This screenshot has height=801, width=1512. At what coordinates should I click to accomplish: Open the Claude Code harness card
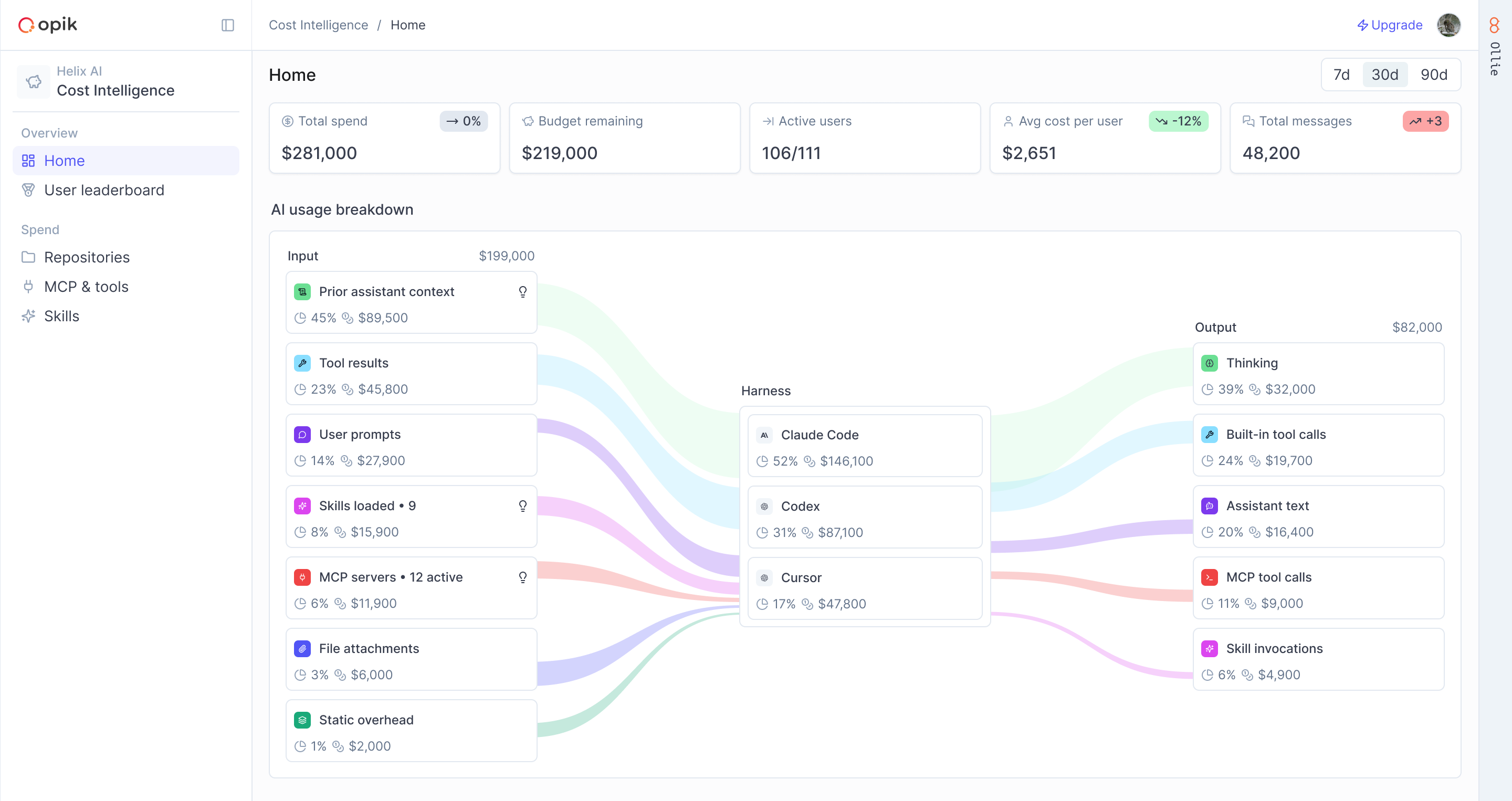[x=865, y=446]
